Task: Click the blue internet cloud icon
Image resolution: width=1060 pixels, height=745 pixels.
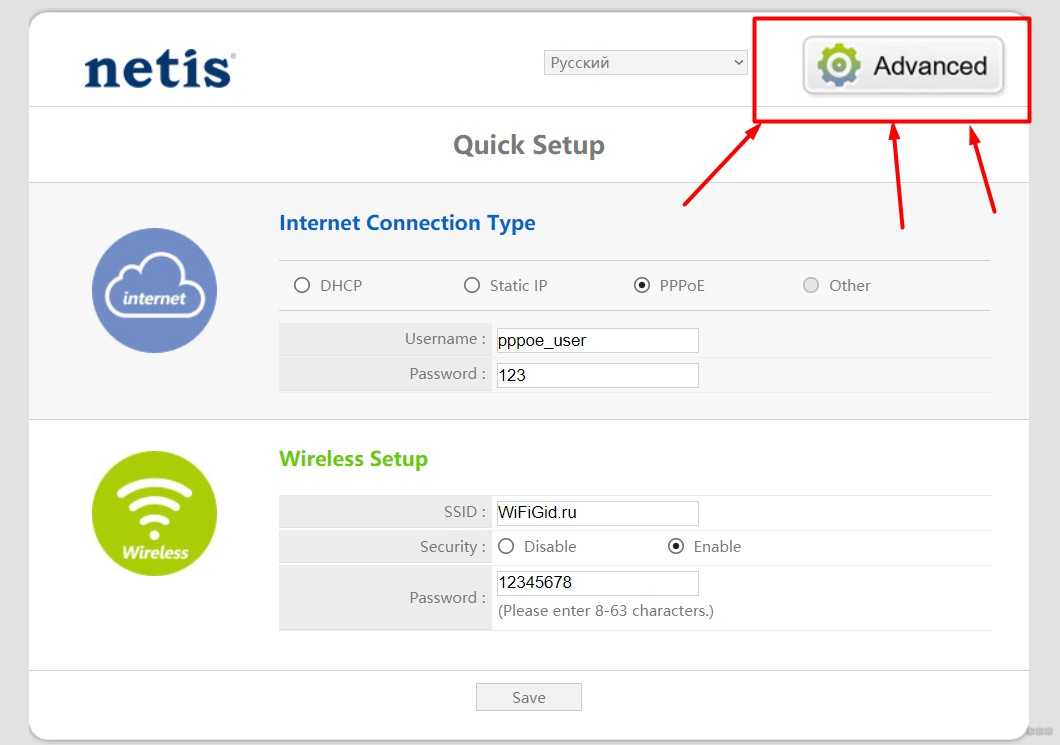Action: (x=154, y=290)
